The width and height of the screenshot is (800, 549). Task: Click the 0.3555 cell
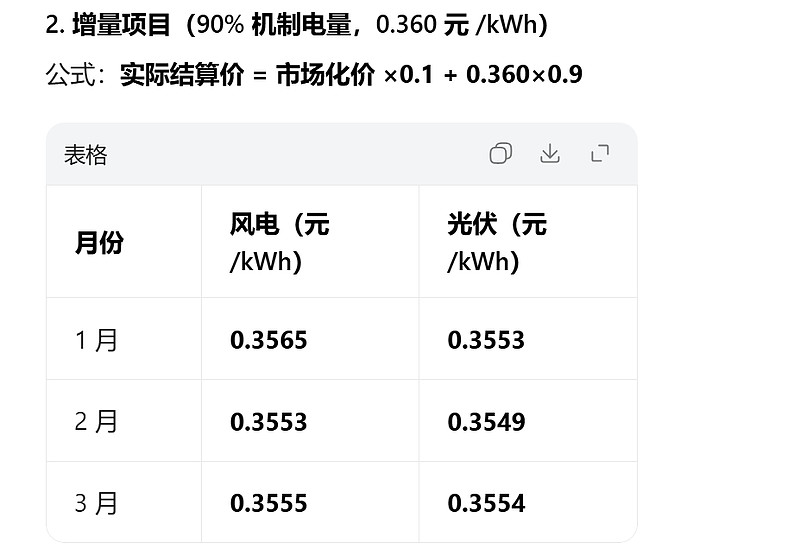pos(269,503)
